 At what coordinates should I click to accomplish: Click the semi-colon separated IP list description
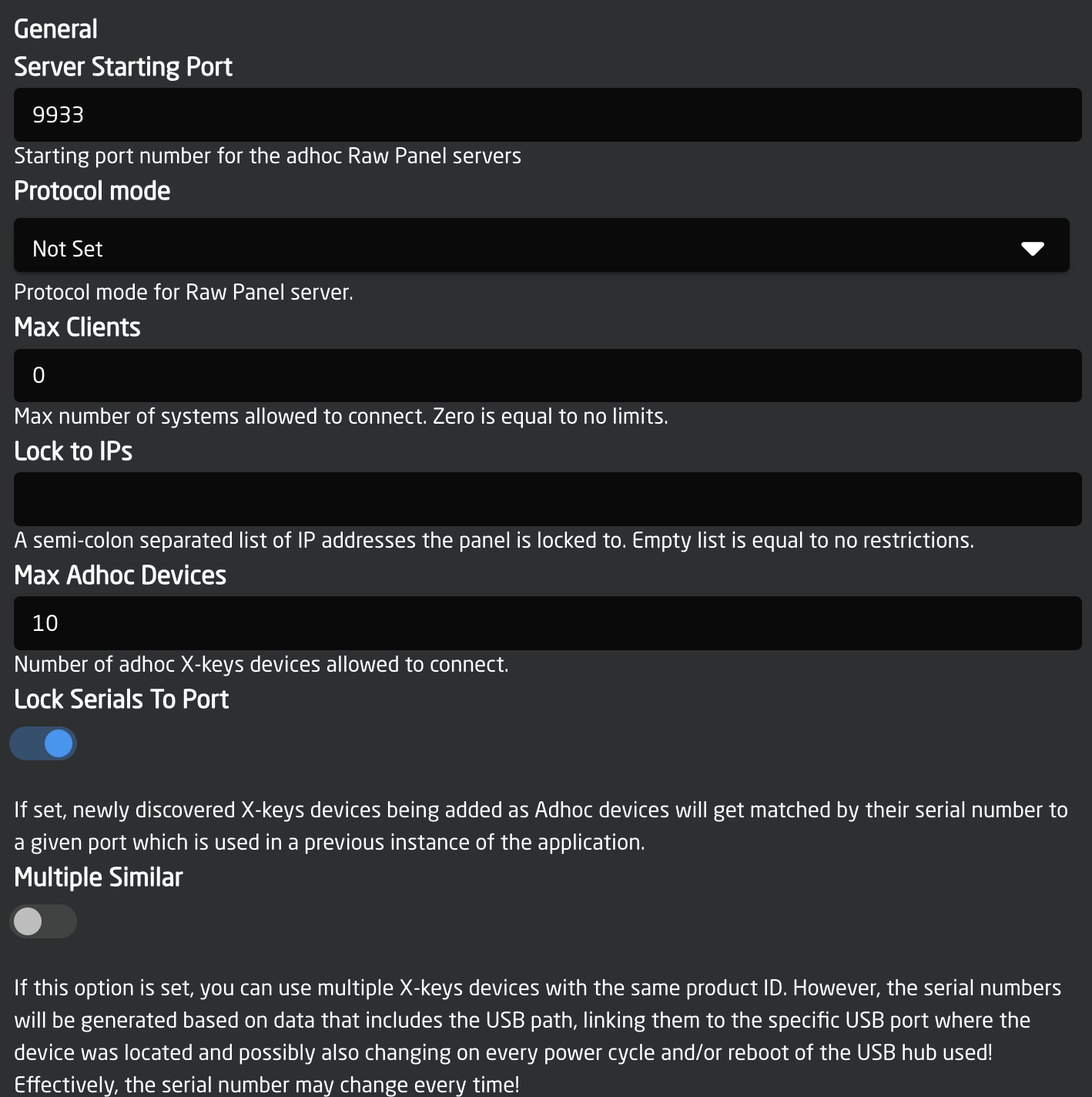[494, 540]
